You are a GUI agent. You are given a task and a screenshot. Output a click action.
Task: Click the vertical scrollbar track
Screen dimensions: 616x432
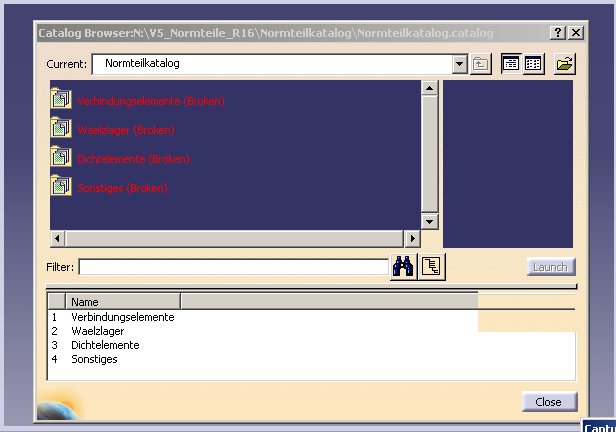[x=429, y=155]
